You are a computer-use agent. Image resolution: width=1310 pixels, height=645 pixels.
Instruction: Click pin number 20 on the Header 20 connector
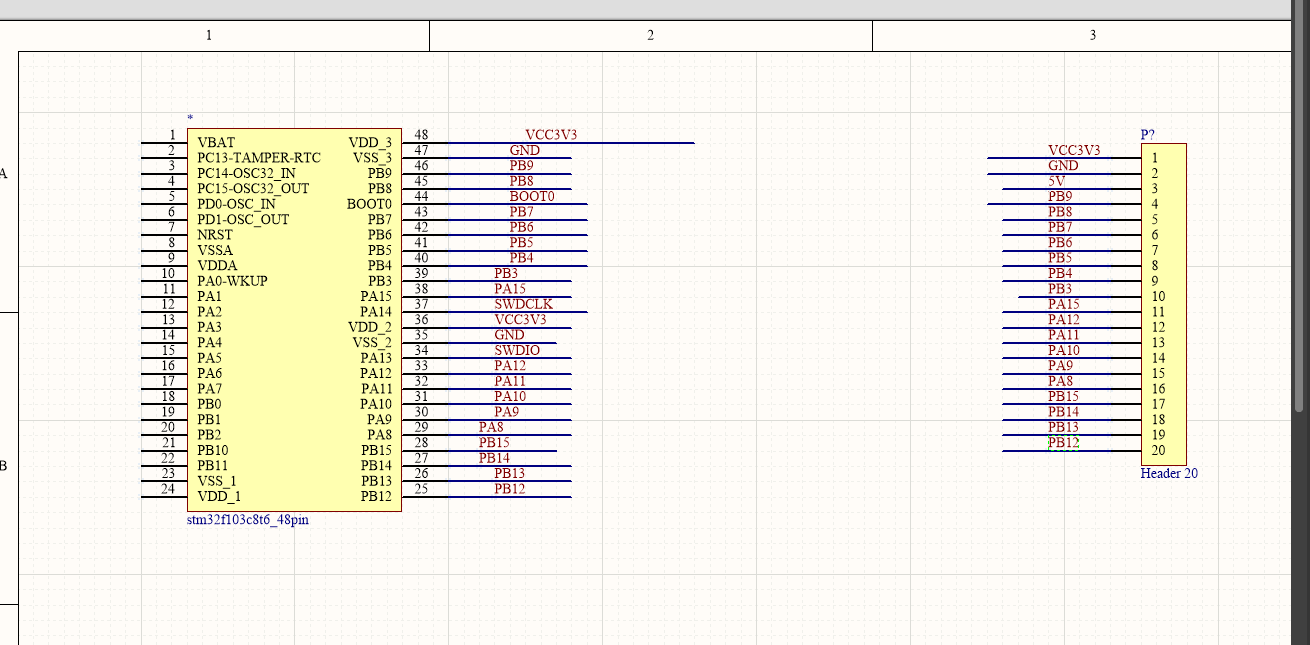click(x=1158, y=450)
